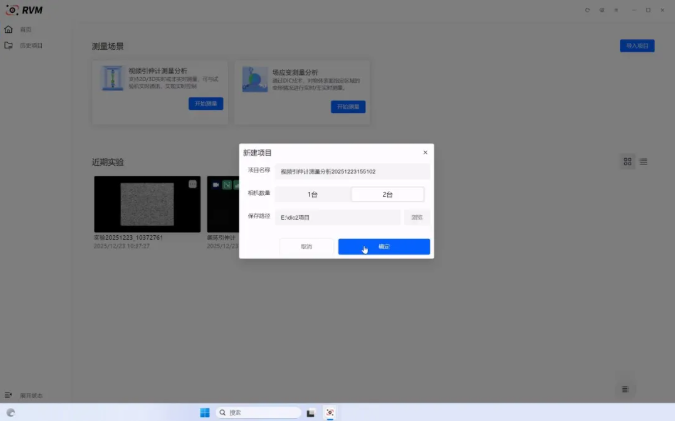Open the Windows Start menu
Screen dimensions: 676x421
205,412
